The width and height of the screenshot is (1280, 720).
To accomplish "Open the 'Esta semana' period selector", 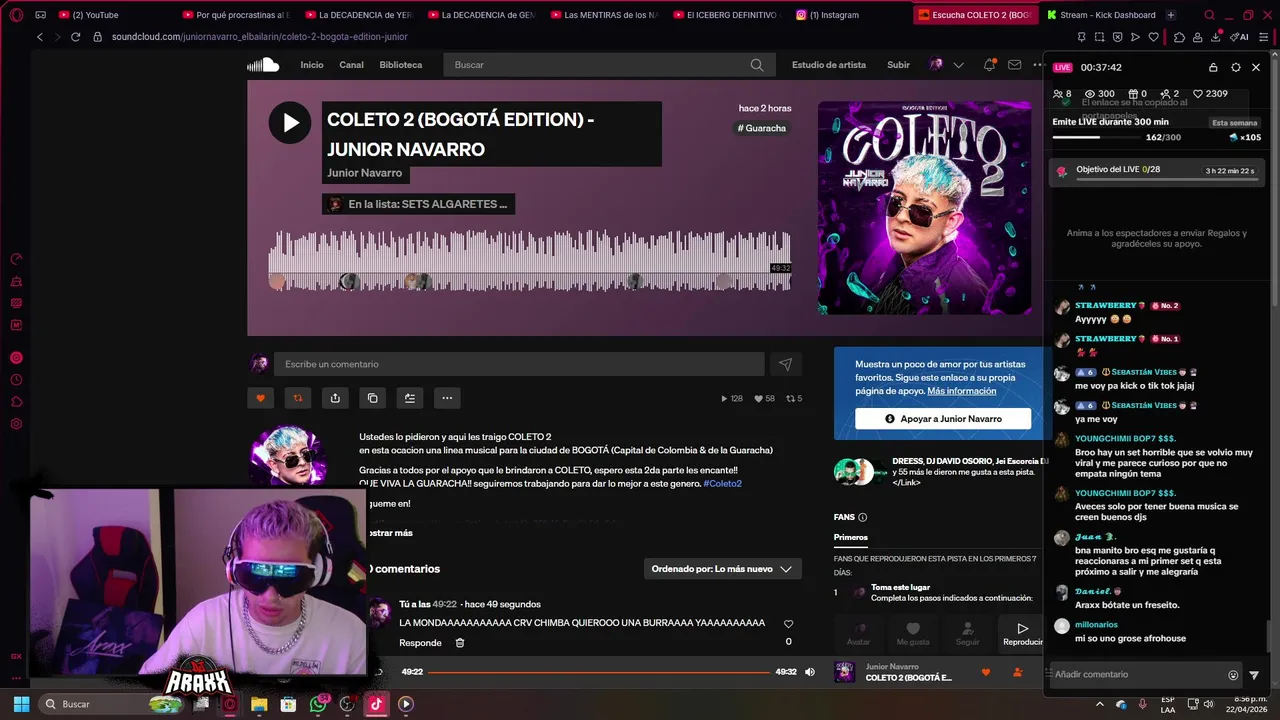I will pos(1234,123).
